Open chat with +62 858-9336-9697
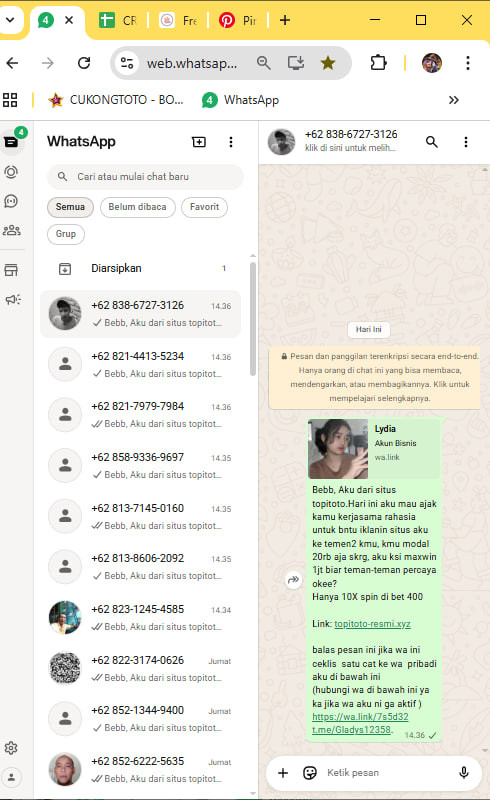Image resolution: width=490 pixels, height=800 pixels. tap(140, 465)
